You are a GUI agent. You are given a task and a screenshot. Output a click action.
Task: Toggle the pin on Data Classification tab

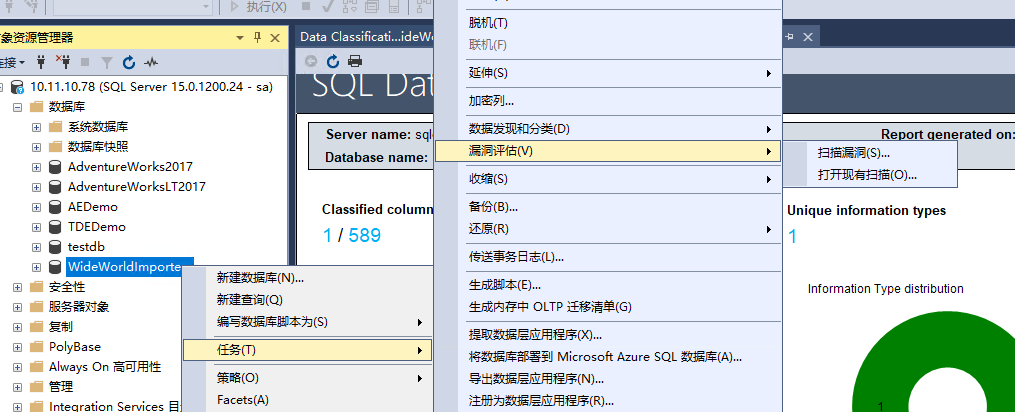(789, 38)
